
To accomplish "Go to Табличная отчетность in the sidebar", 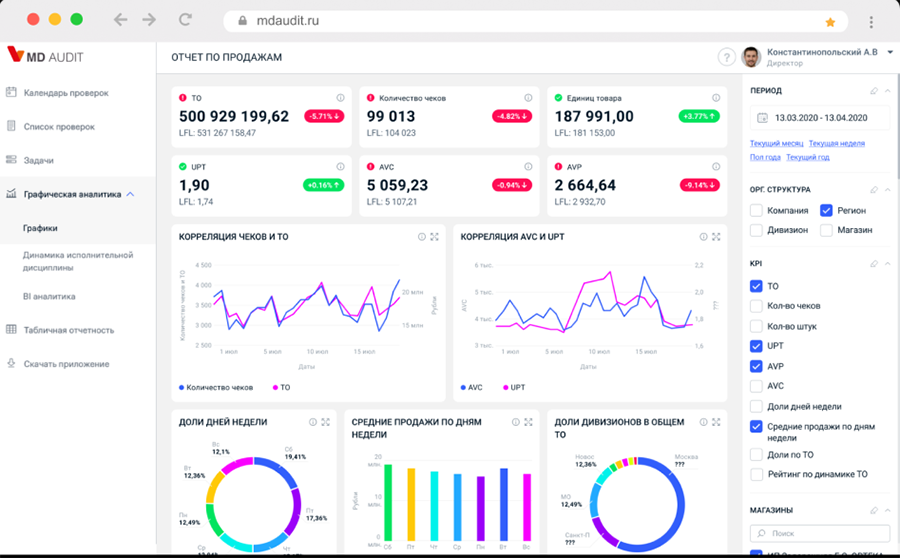I will (68, 330).
